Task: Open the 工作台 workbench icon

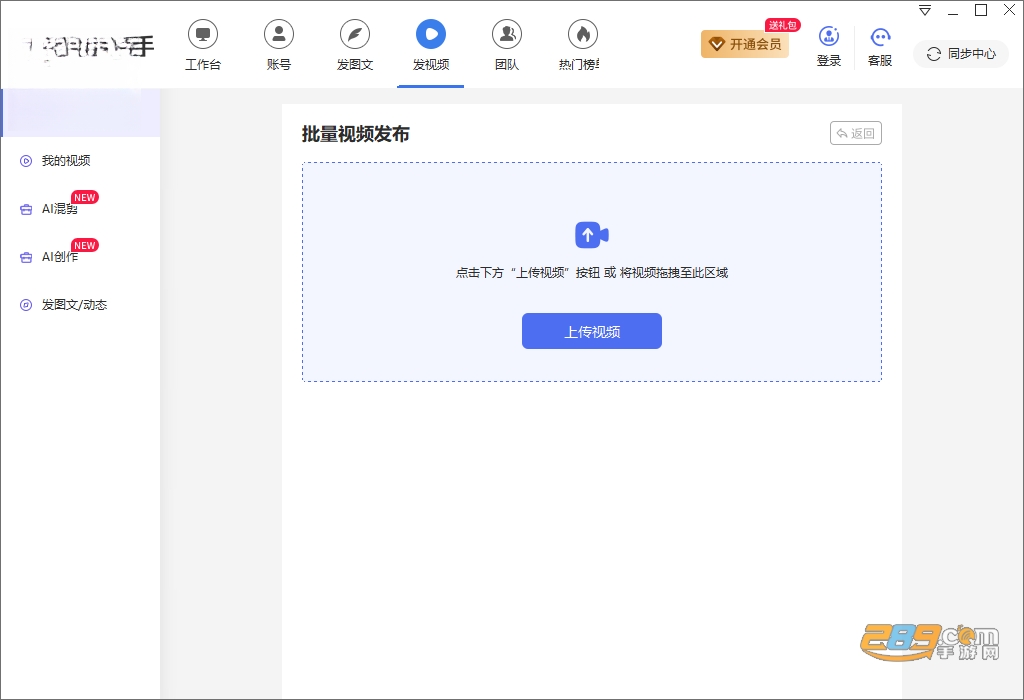Action: (x=202, y=34)
